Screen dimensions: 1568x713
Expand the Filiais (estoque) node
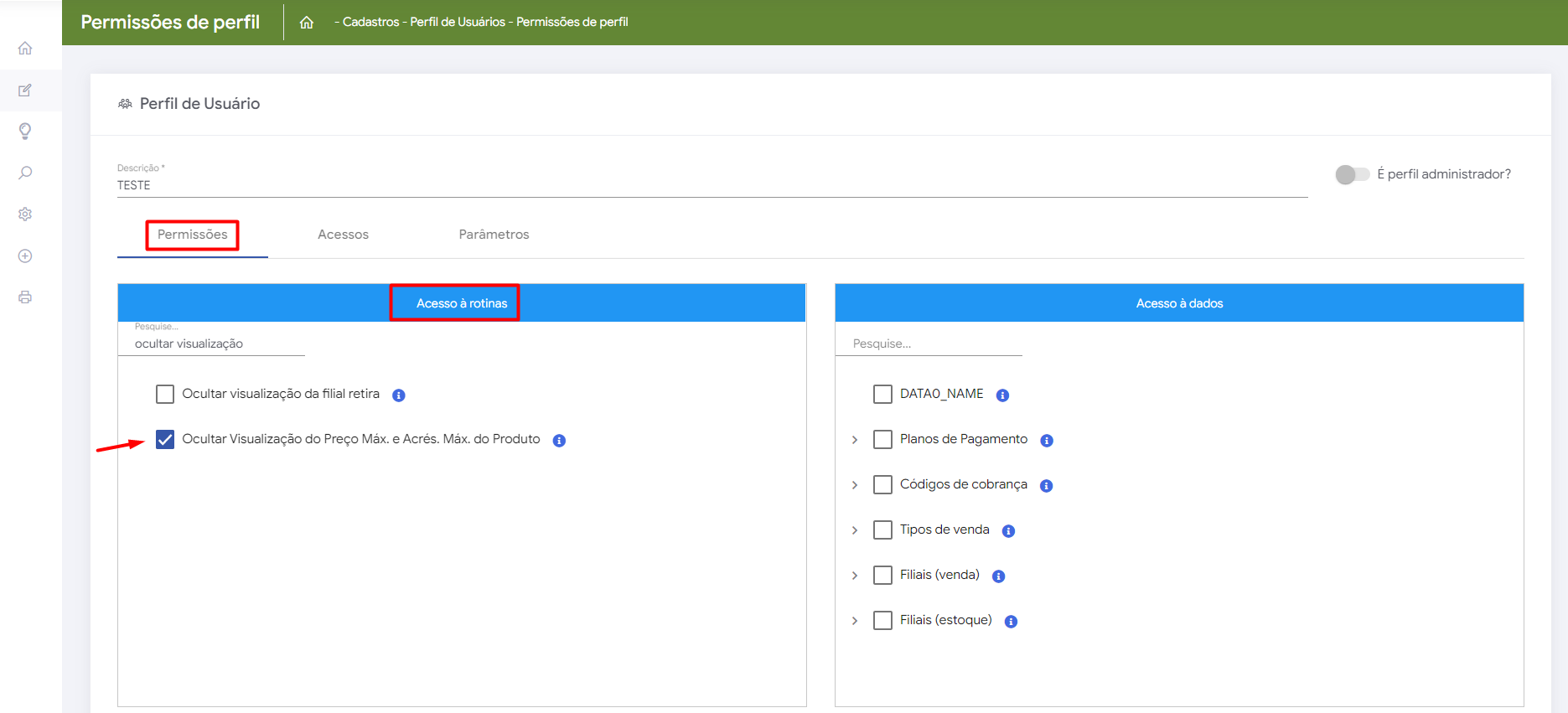pos(855,621)
